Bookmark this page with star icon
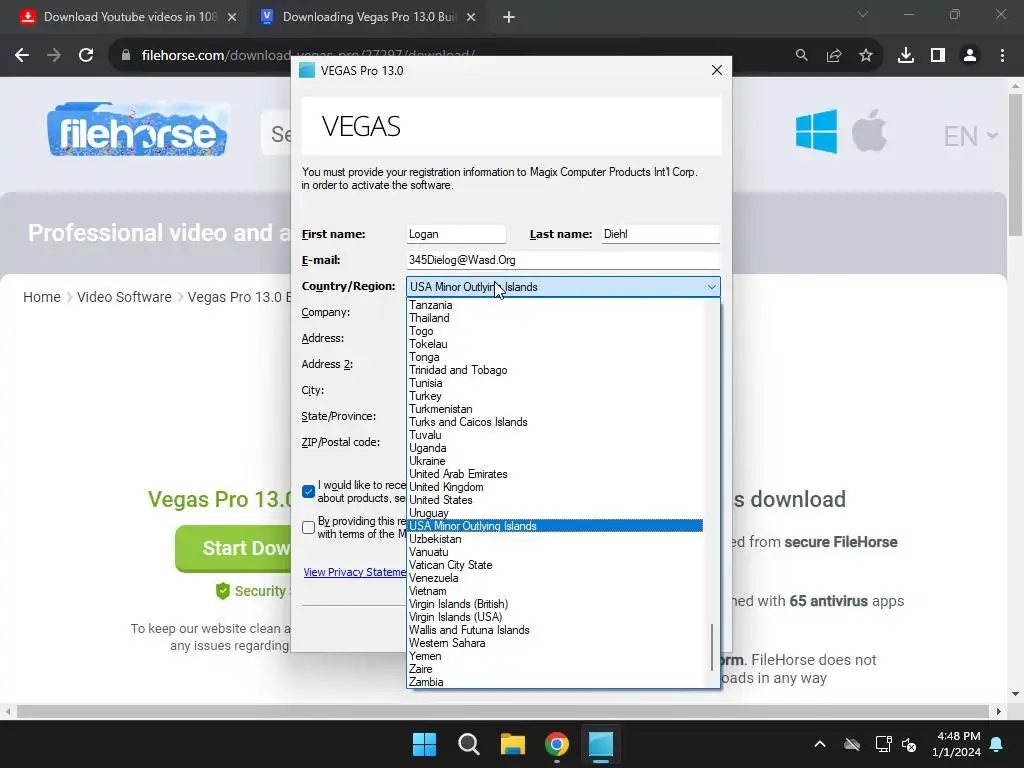 865,56
